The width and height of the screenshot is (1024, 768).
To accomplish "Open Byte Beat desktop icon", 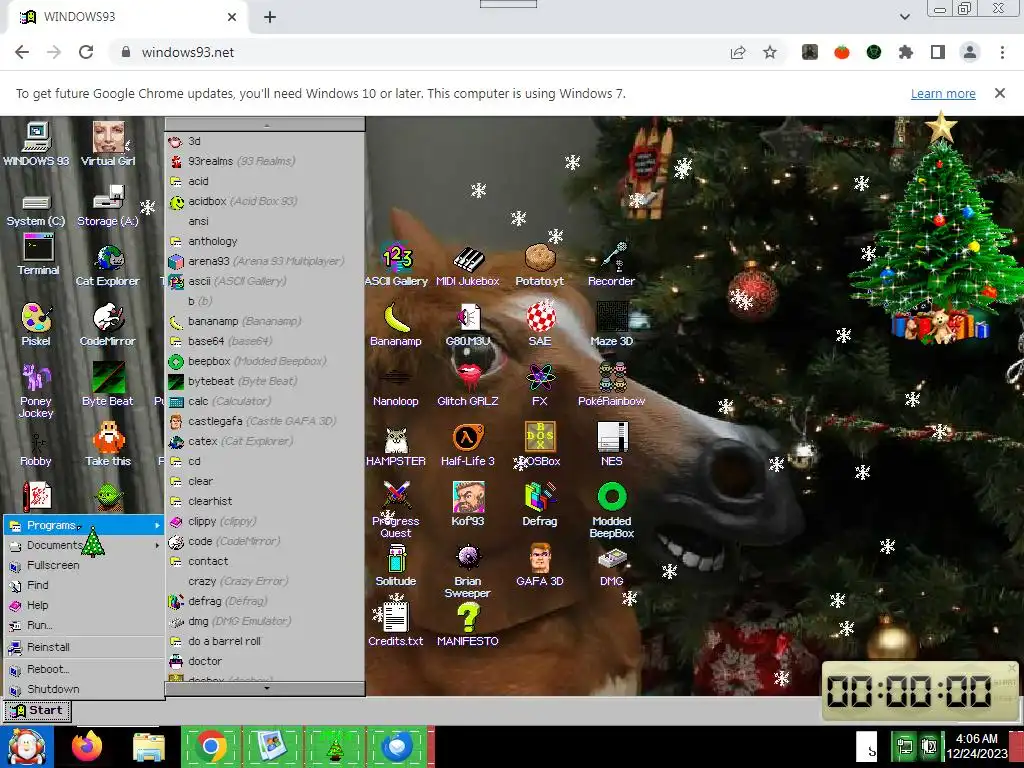I will [x=108, y=385].
